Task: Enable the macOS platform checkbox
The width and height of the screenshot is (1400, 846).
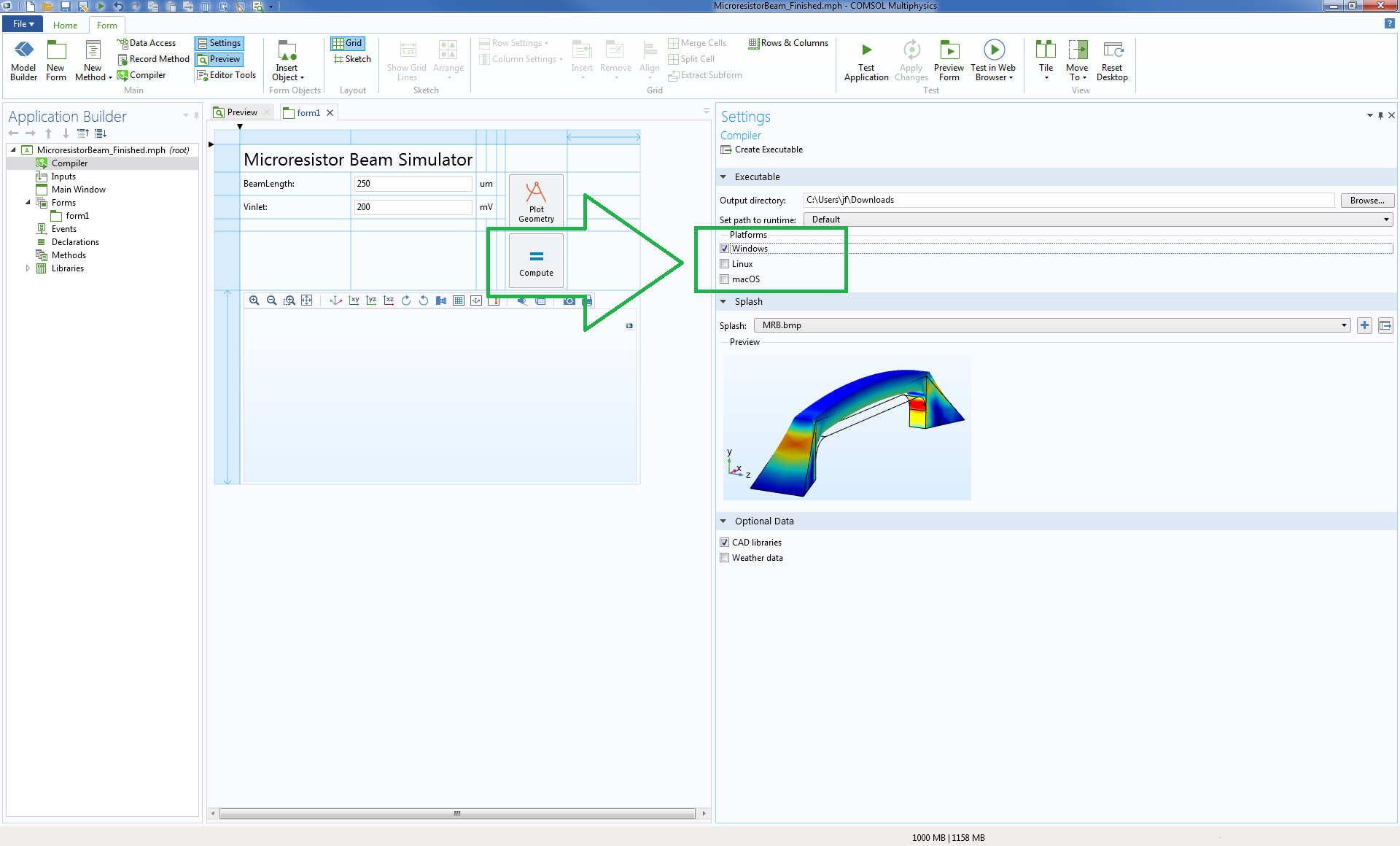Action: coord(725,279)
